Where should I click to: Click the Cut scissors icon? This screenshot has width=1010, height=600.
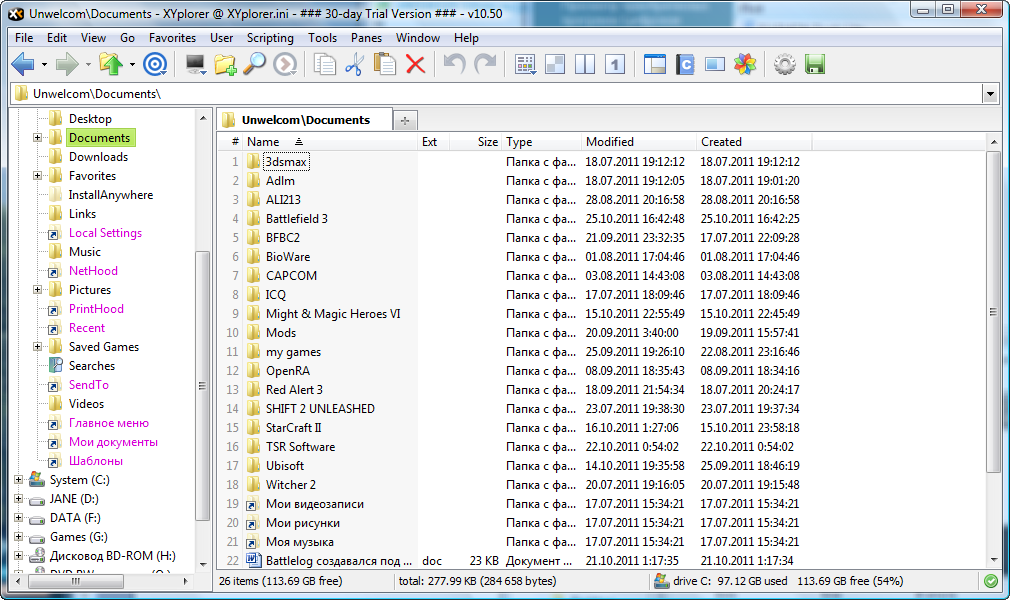pyautogui.click(x=354, y=65)
